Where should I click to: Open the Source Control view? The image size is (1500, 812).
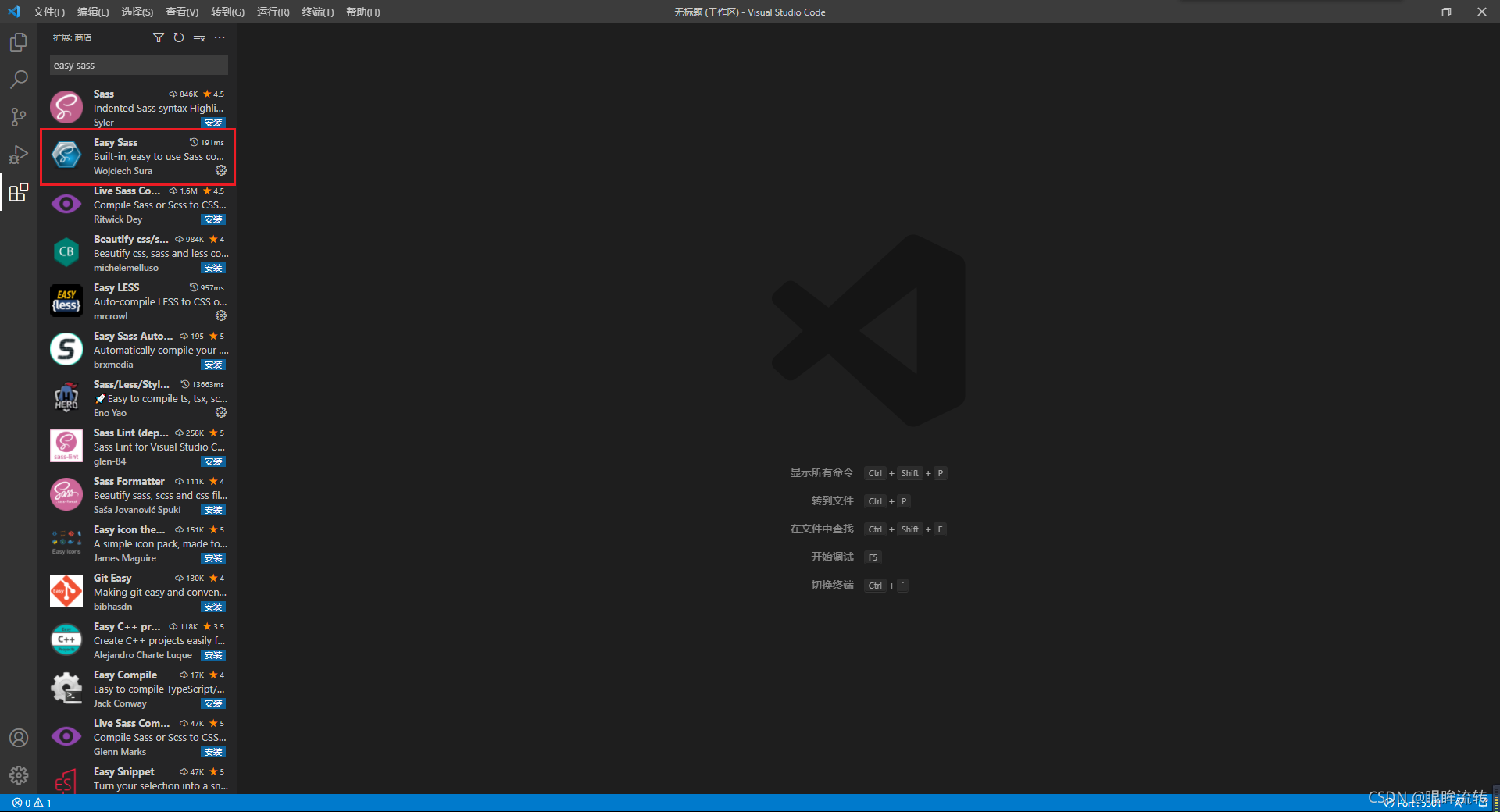point(19,117)
